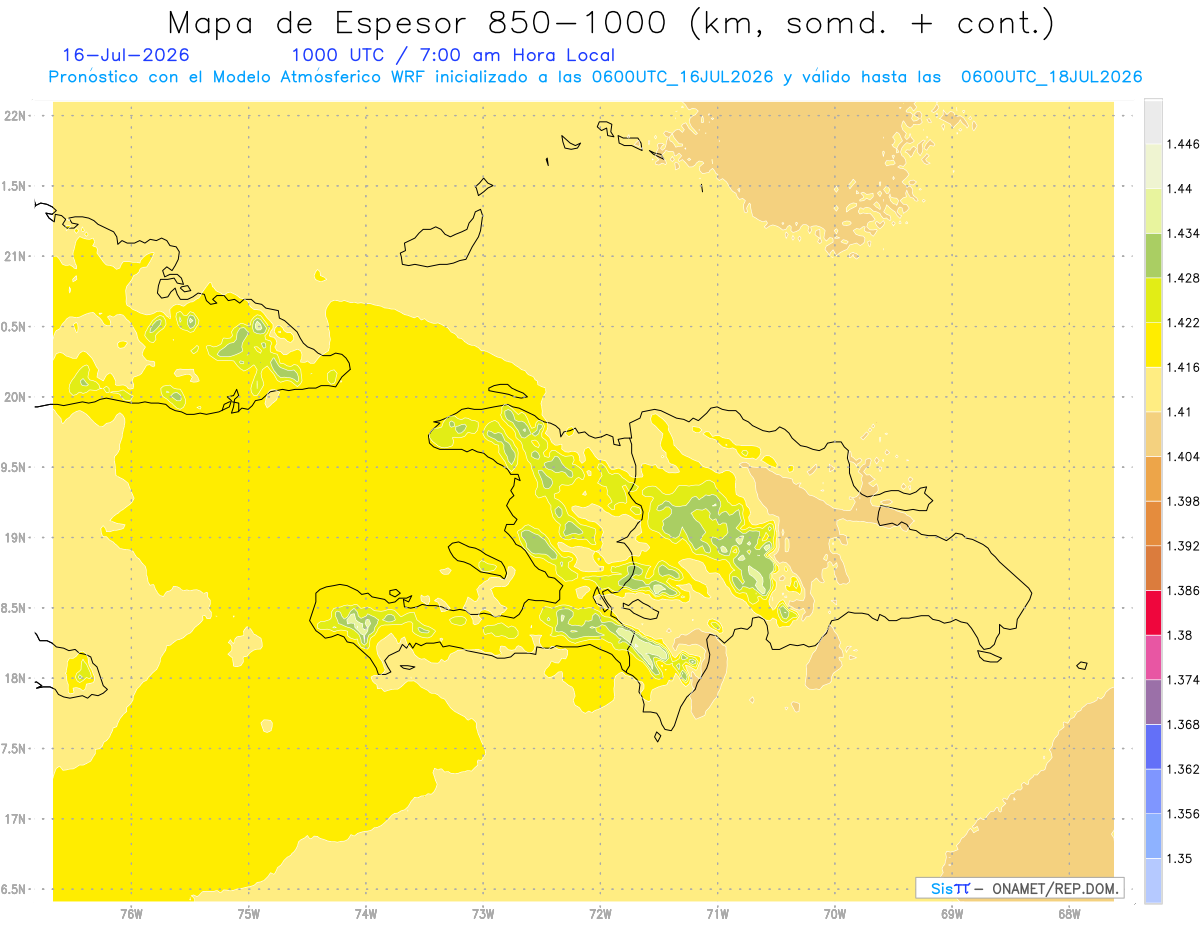
Task: Click legend value '1.38'
Action: (1180, 635)
